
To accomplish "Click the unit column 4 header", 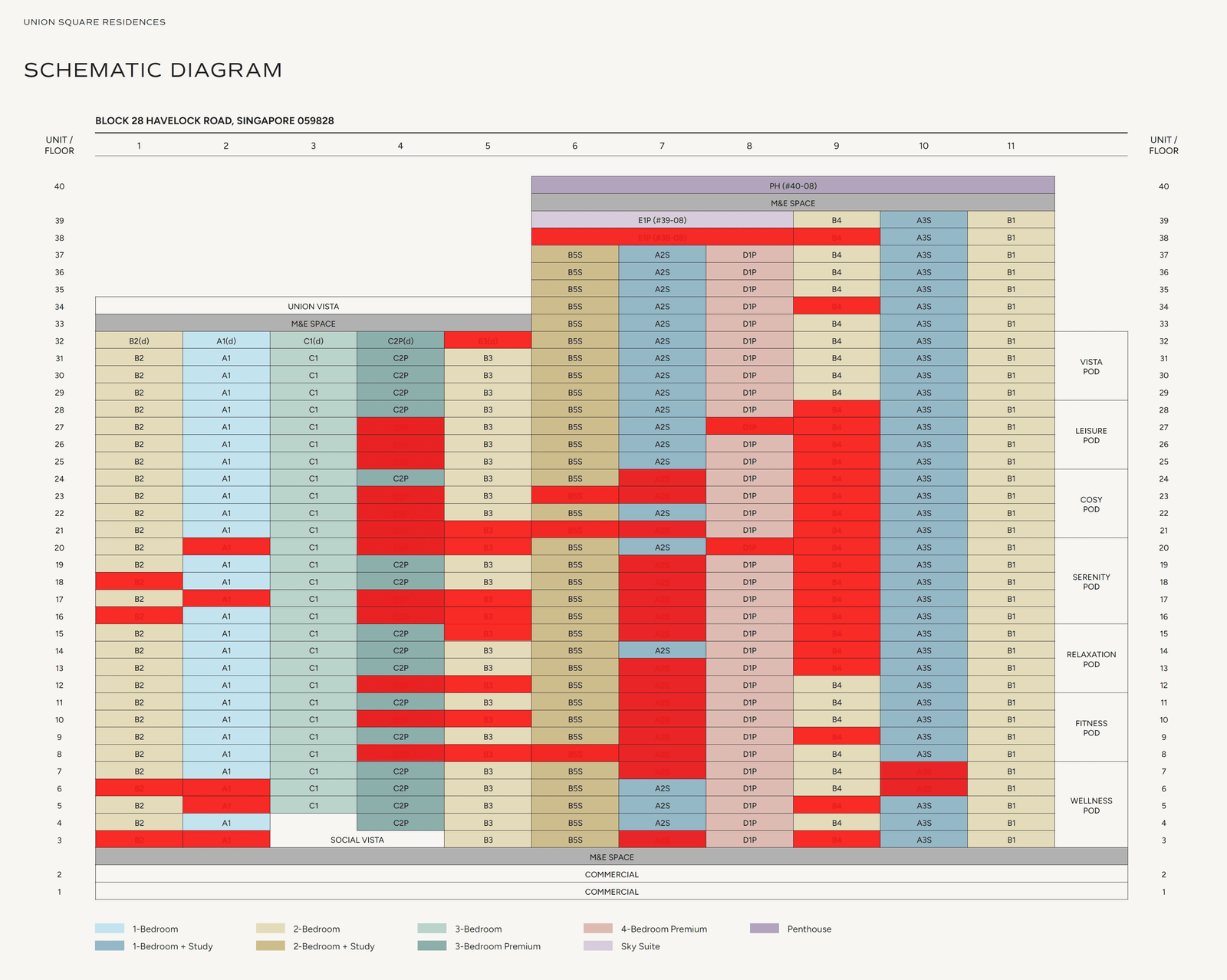I will coord(400,146).
